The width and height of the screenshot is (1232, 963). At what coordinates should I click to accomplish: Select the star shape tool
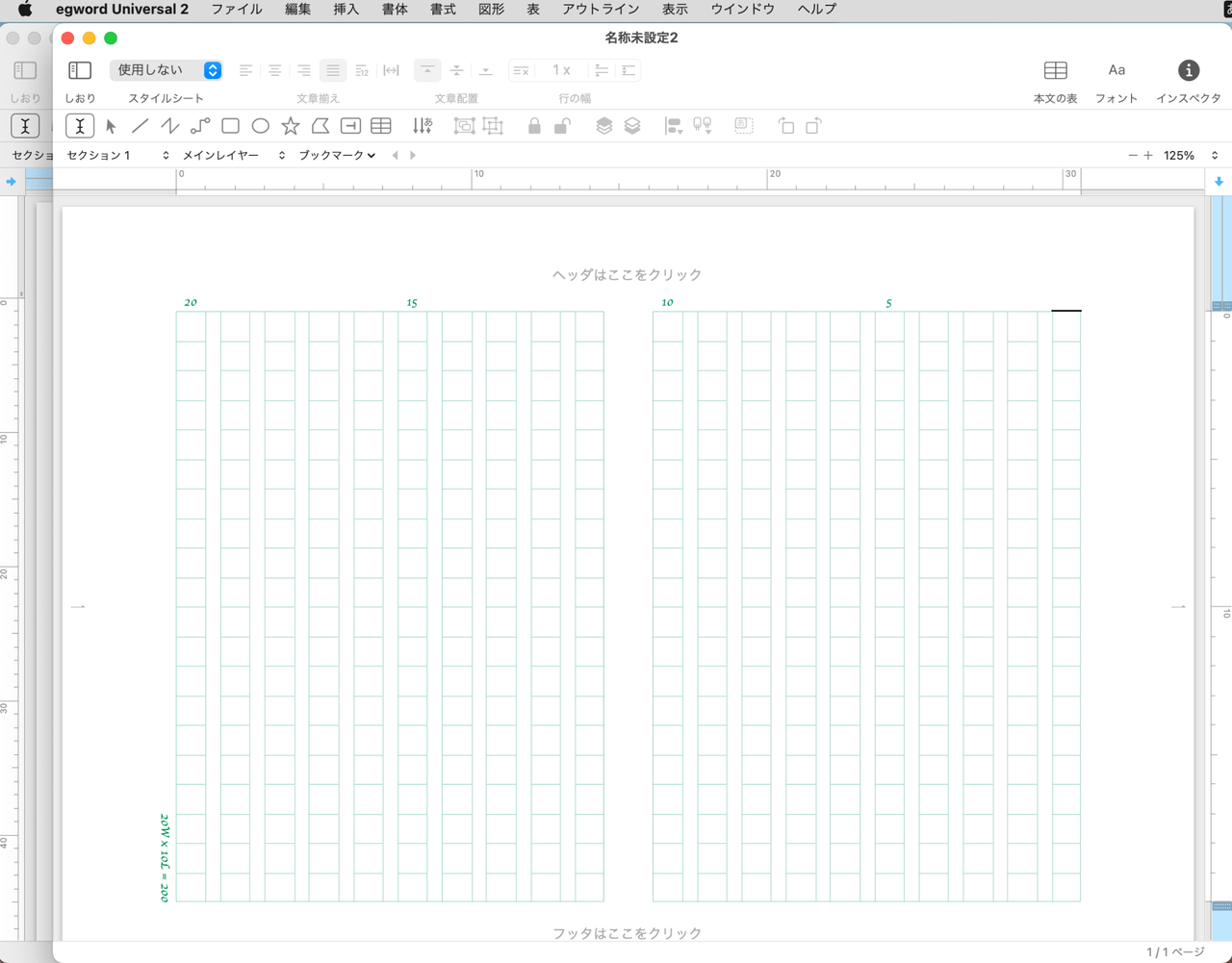[291, 126]
